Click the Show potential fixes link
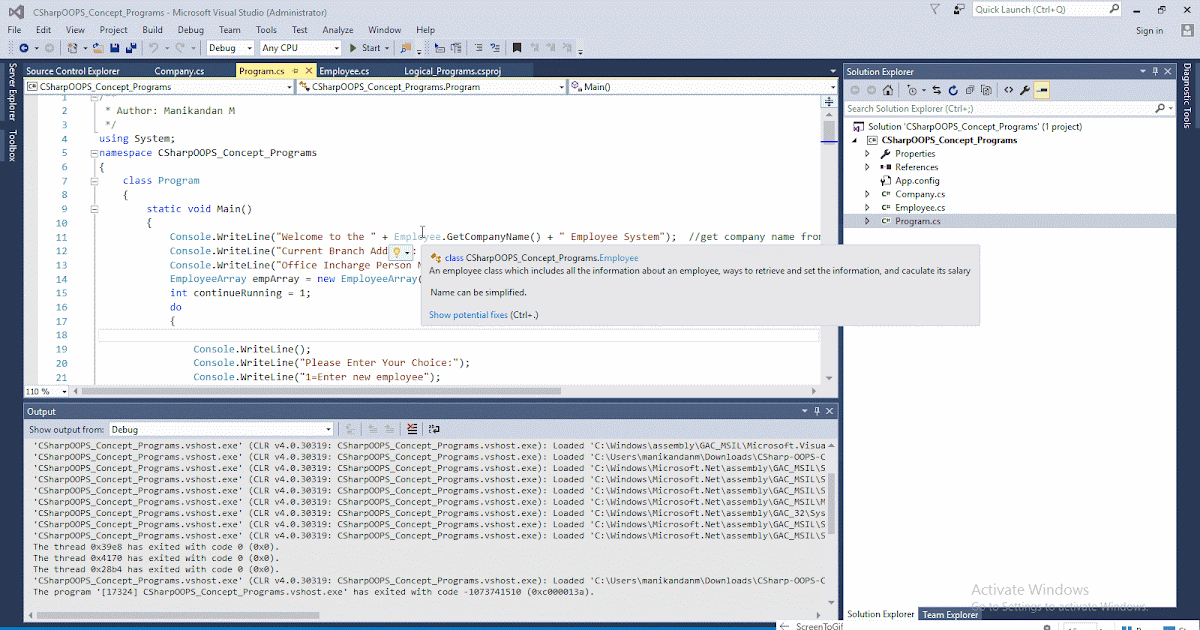Screen dimensions: 1200x630 pos(468,315)
